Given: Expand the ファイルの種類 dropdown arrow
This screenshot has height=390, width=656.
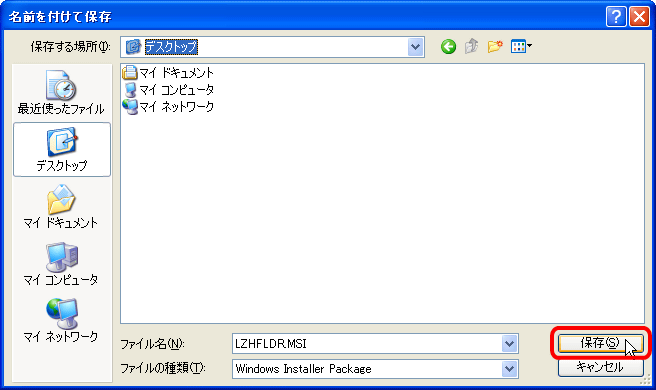Looking at the screenshot, I should [509, 369].
